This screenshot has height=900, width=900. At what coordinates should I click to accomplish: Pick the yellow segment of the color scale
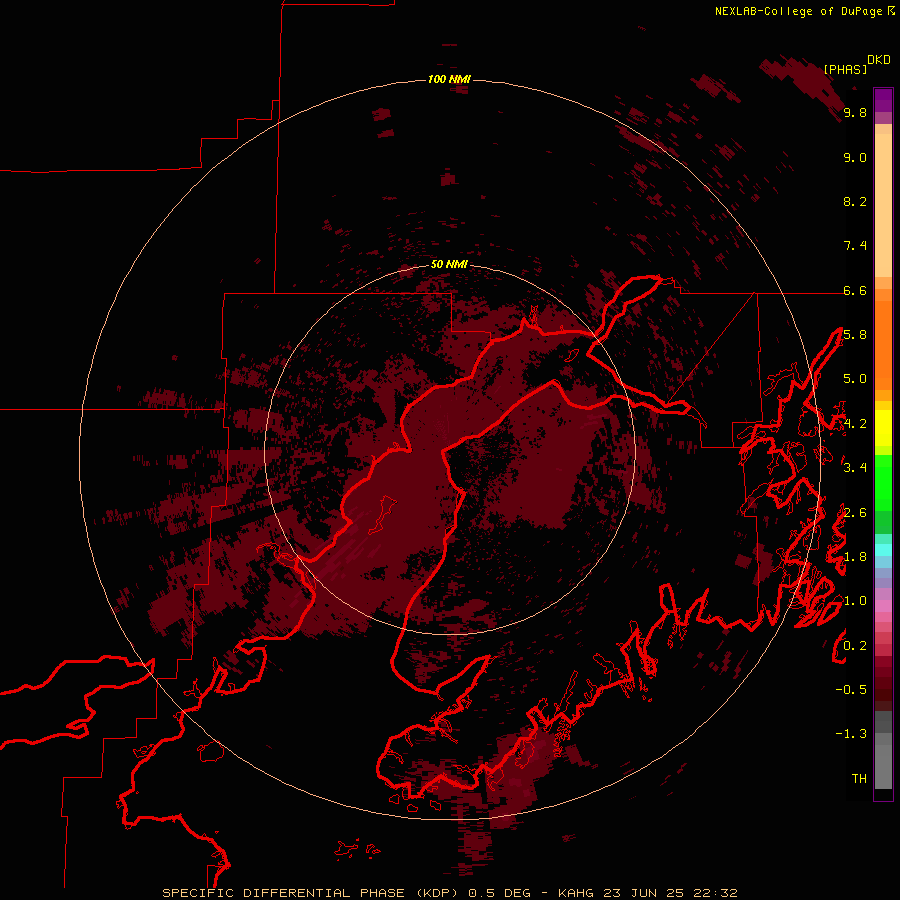click(x=883, y=428)
